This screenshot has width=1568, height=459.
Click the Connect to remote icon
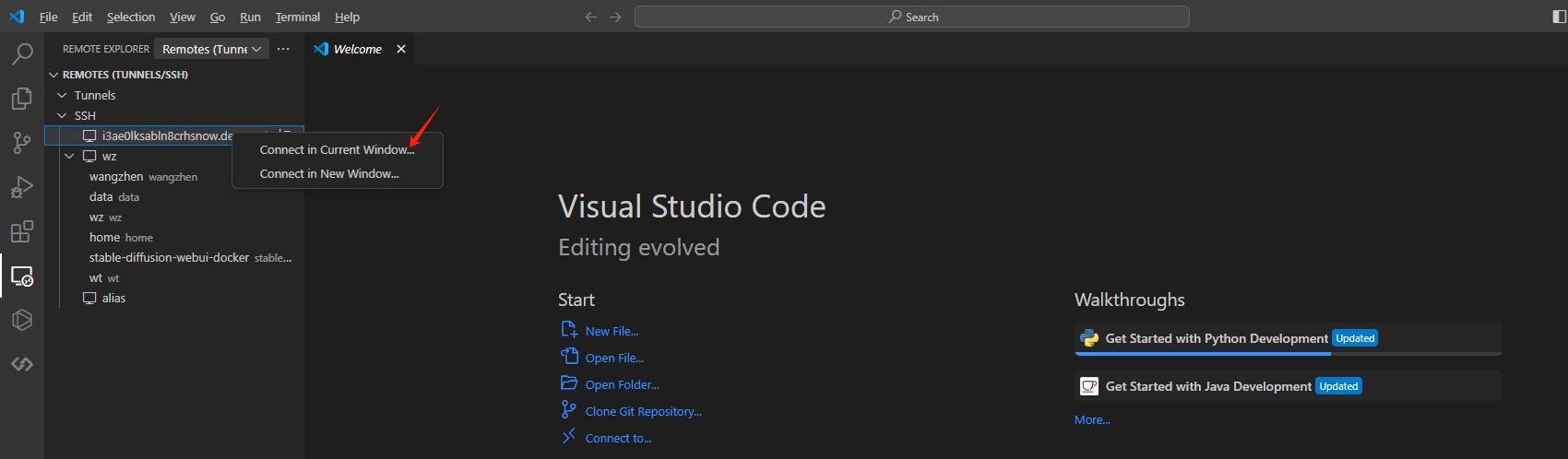point(569,437)
